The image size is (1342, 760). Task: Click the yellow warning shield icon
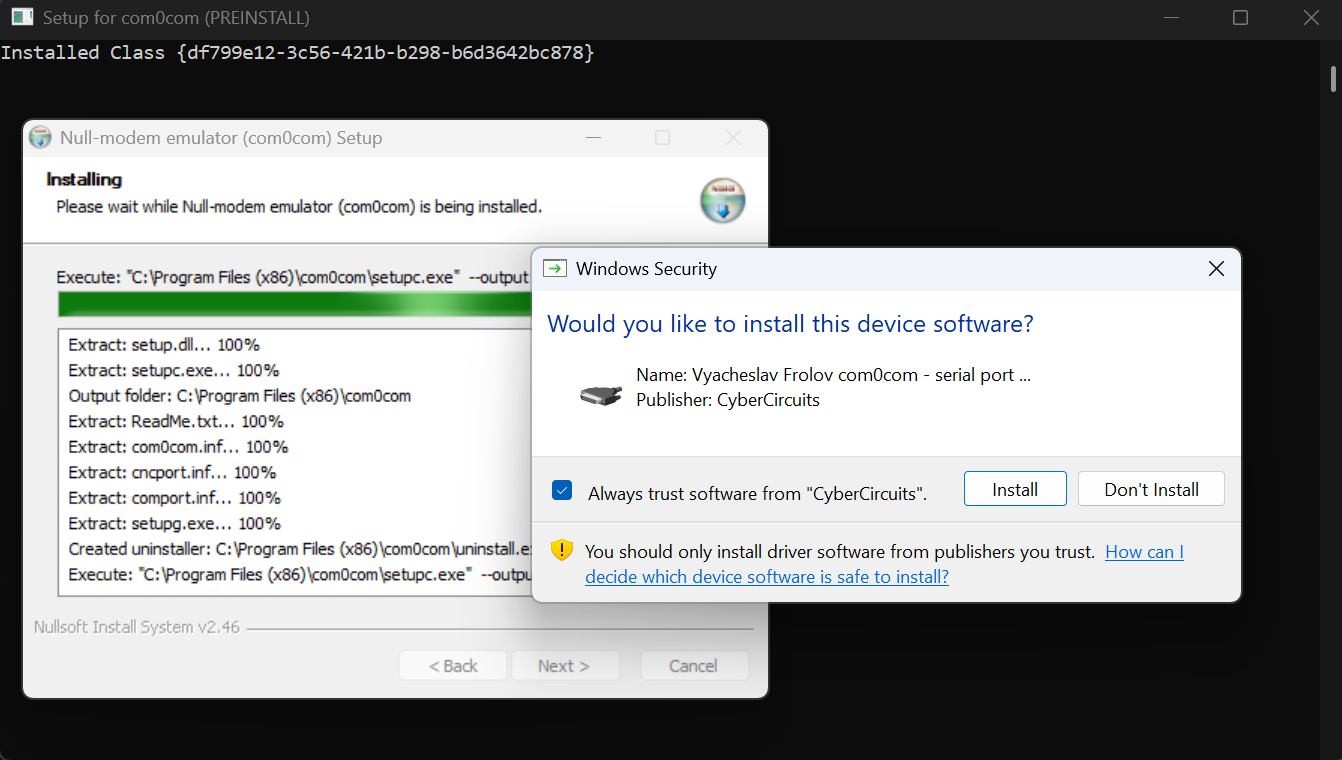click(x=562, y=551)
